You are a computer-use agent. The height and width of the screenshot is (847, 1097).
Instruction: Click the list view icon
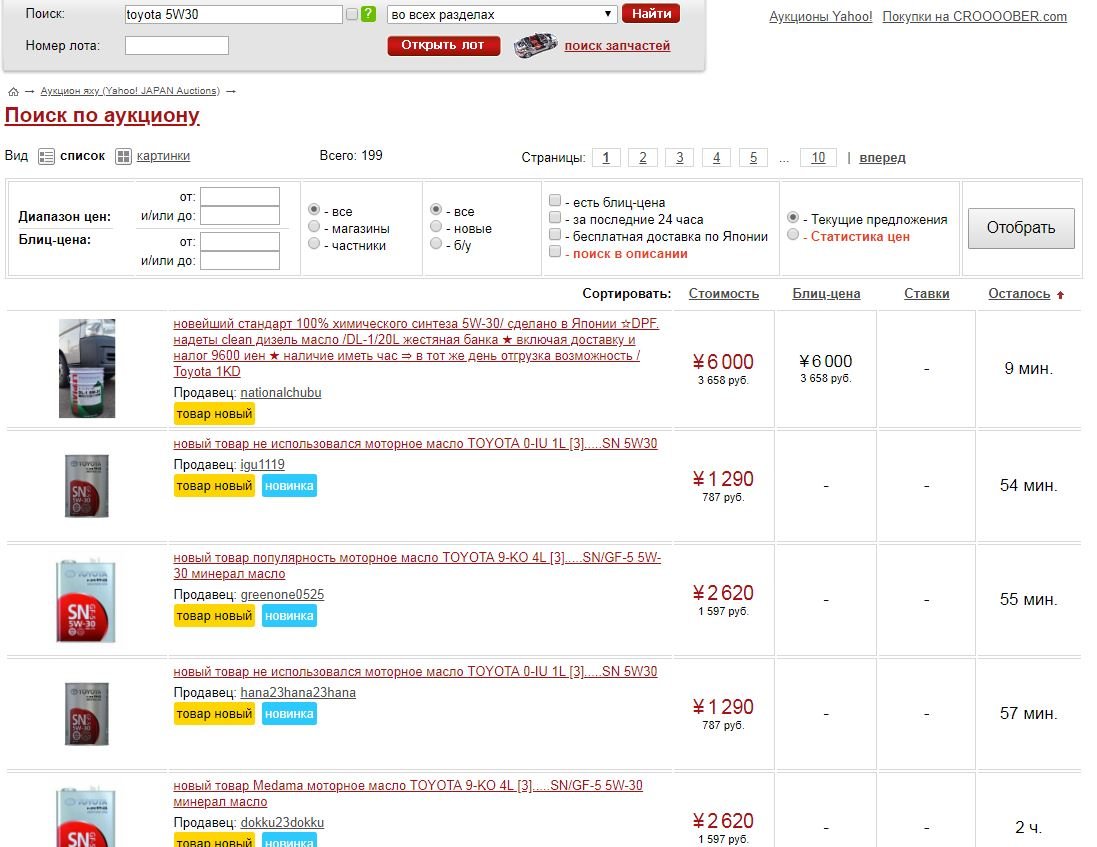coord(46,156)
